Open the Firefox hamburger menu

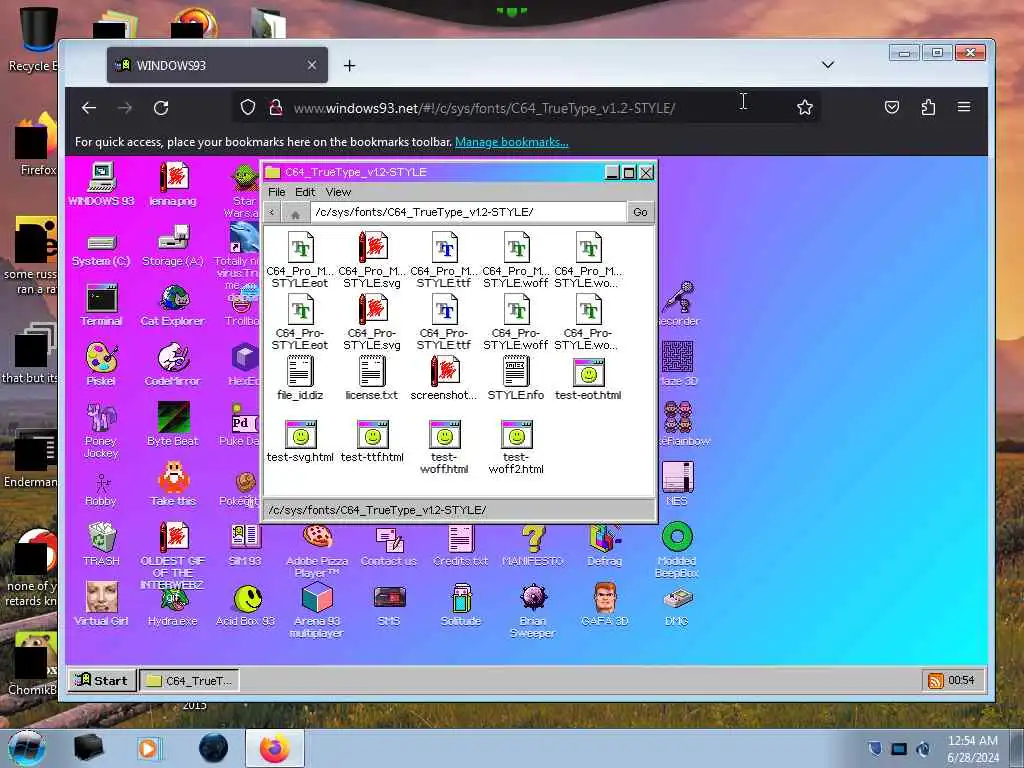tap(964, 107)
